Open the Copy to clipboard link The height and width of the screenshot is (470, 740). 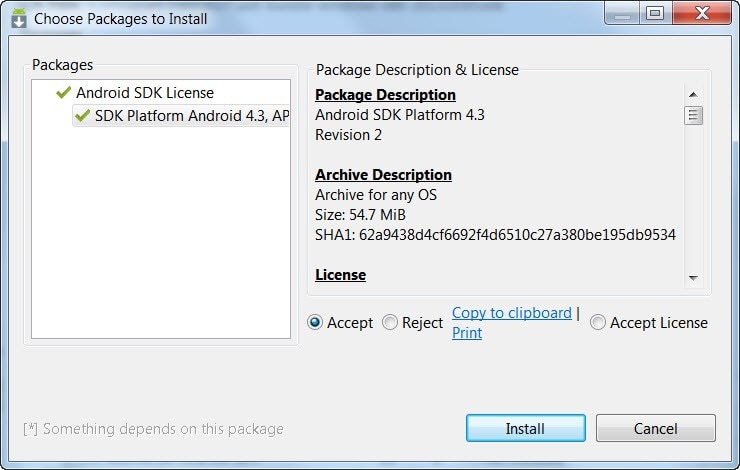click(512, 313)
